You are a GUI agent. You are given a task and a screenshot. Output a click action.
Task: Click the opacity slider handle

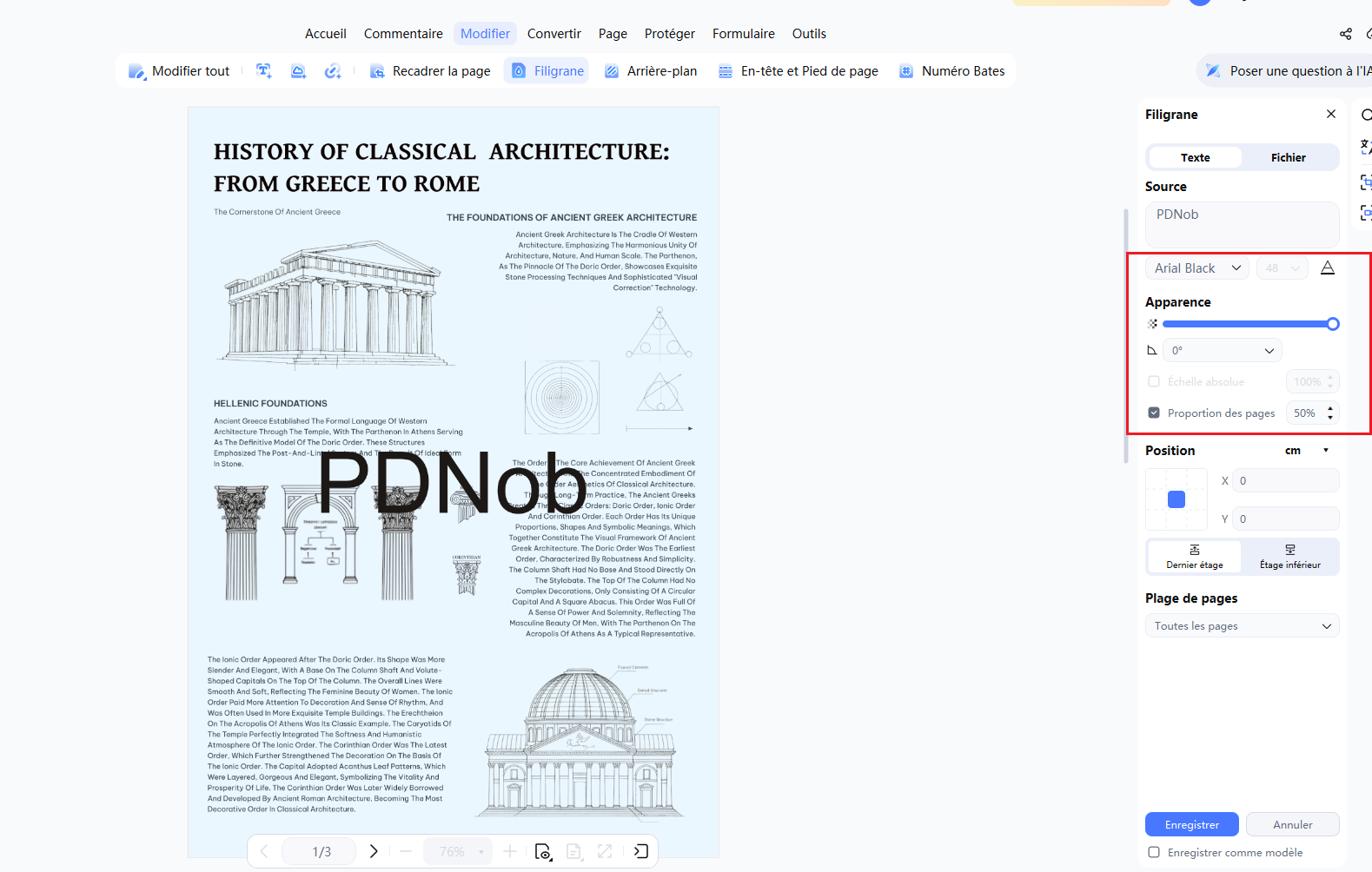1333,324
